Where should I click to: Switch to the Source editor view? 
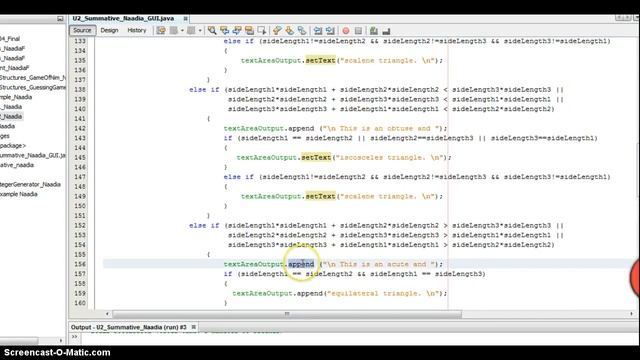(x=82, y=30)
